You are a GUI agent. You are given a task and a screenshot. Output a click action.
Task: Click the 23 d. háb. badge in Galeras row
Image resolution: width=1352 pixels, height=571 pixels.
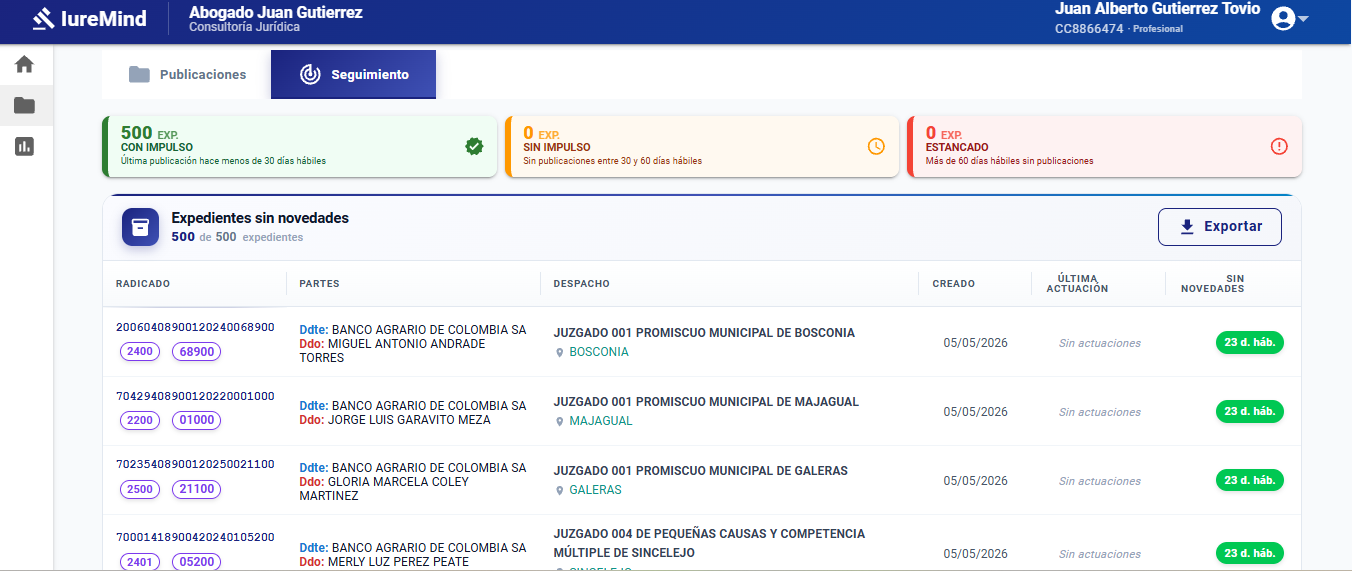[1250, 480]
